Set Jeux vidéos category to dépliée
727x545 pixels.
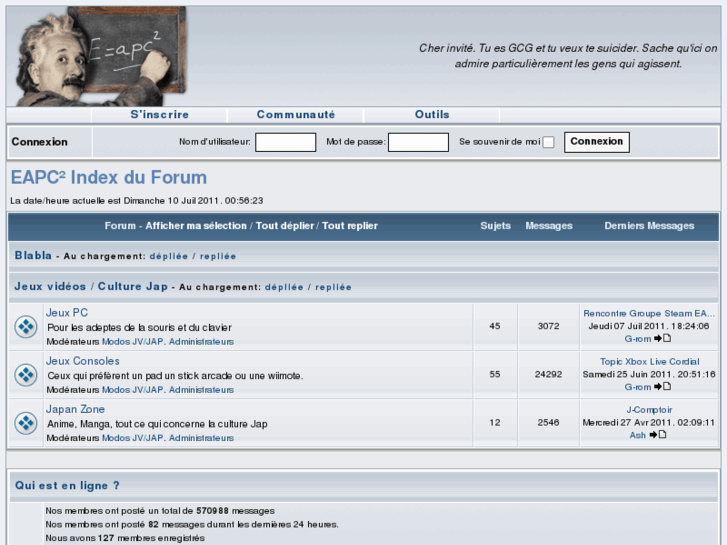(284, 287)
